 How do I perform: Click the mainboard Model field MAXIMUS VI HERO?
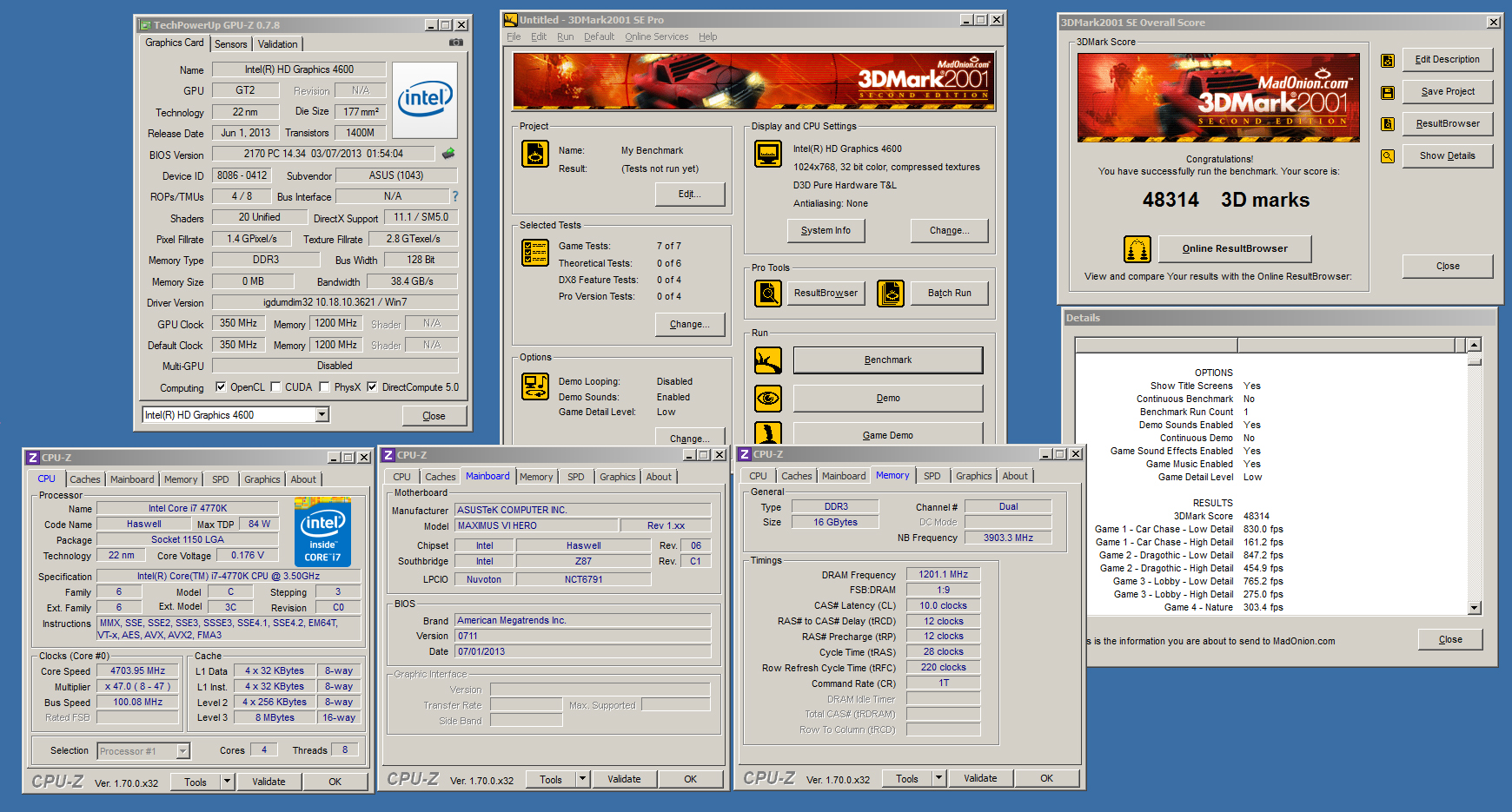pyautogui.click(x=536, y=526)
